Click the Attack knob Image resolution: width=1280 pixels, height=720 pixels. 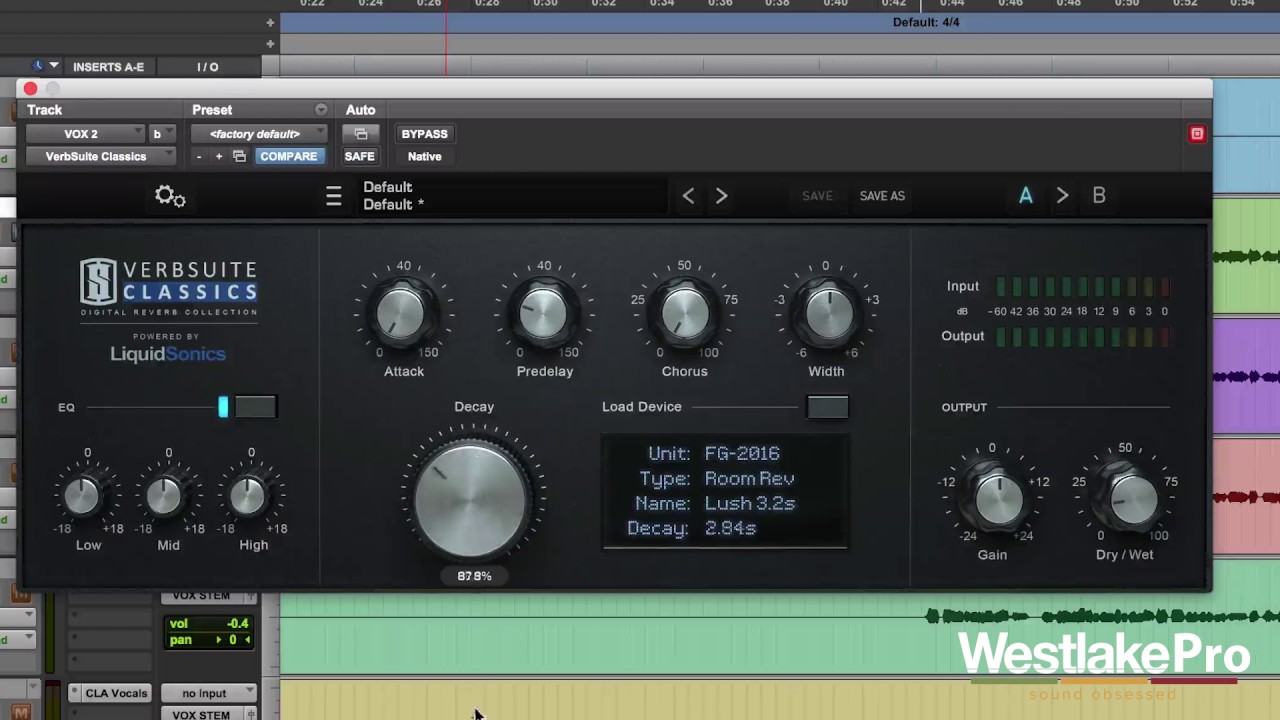(402, 313)
